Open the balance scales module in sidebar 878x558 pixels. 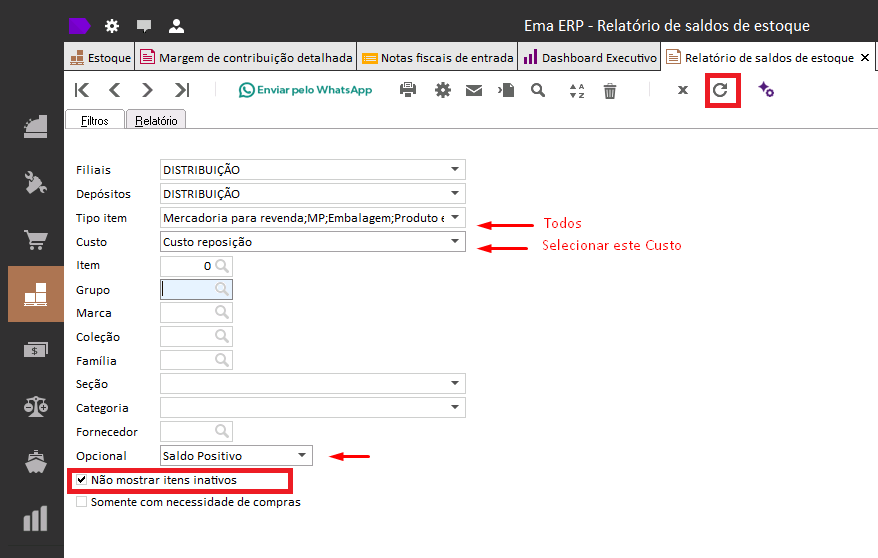coord(36,405)
